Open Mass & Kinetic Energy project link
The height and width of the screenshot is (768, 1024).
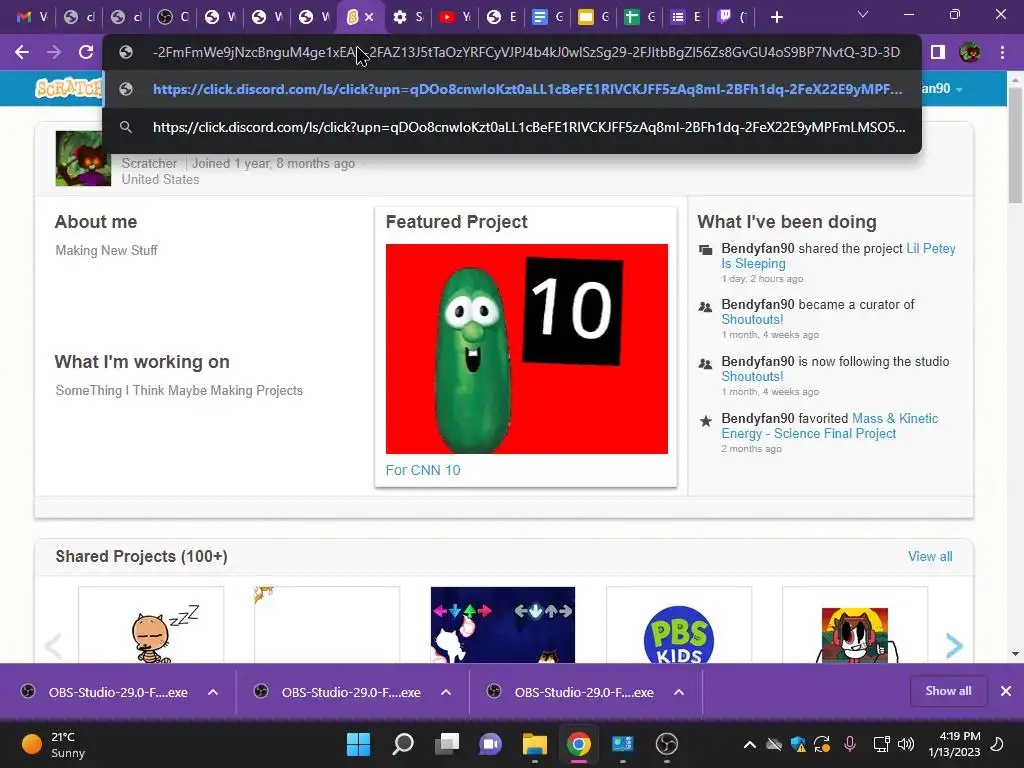click(x=829, y=426)
